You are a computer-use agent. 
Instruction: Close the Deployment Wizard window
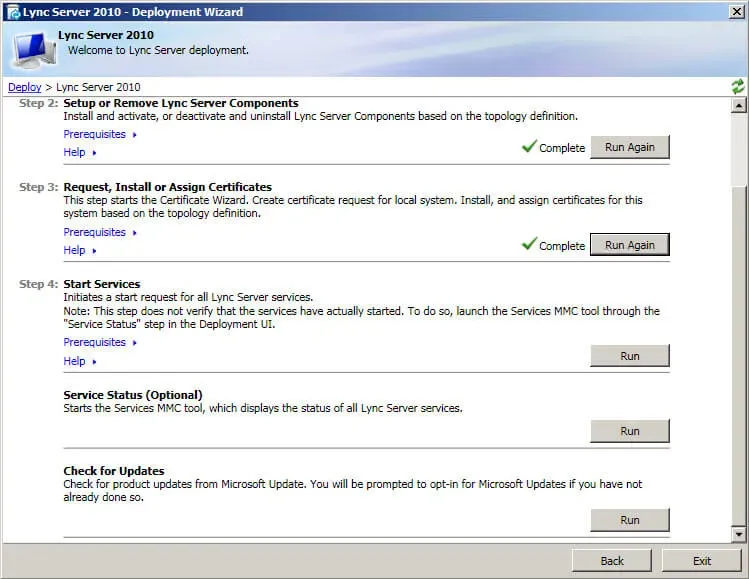click(737, 12)
